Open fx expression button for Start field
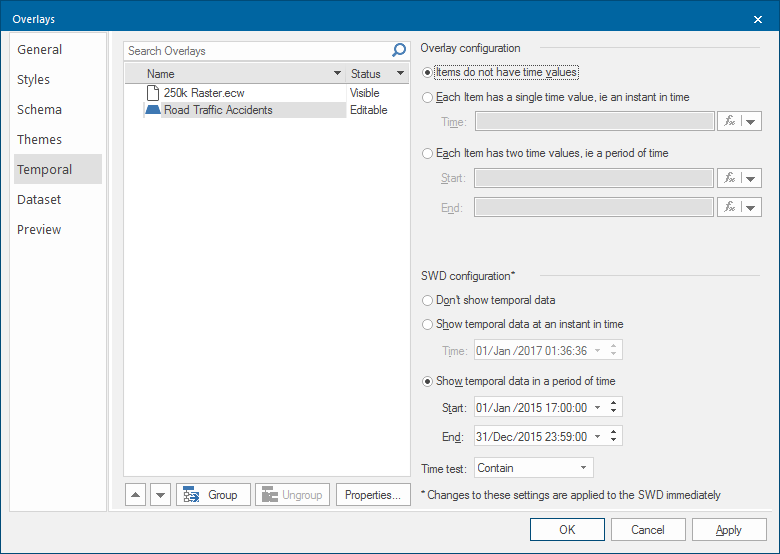Viewport: 780px width, 554px height. click(x=730, y=178)
